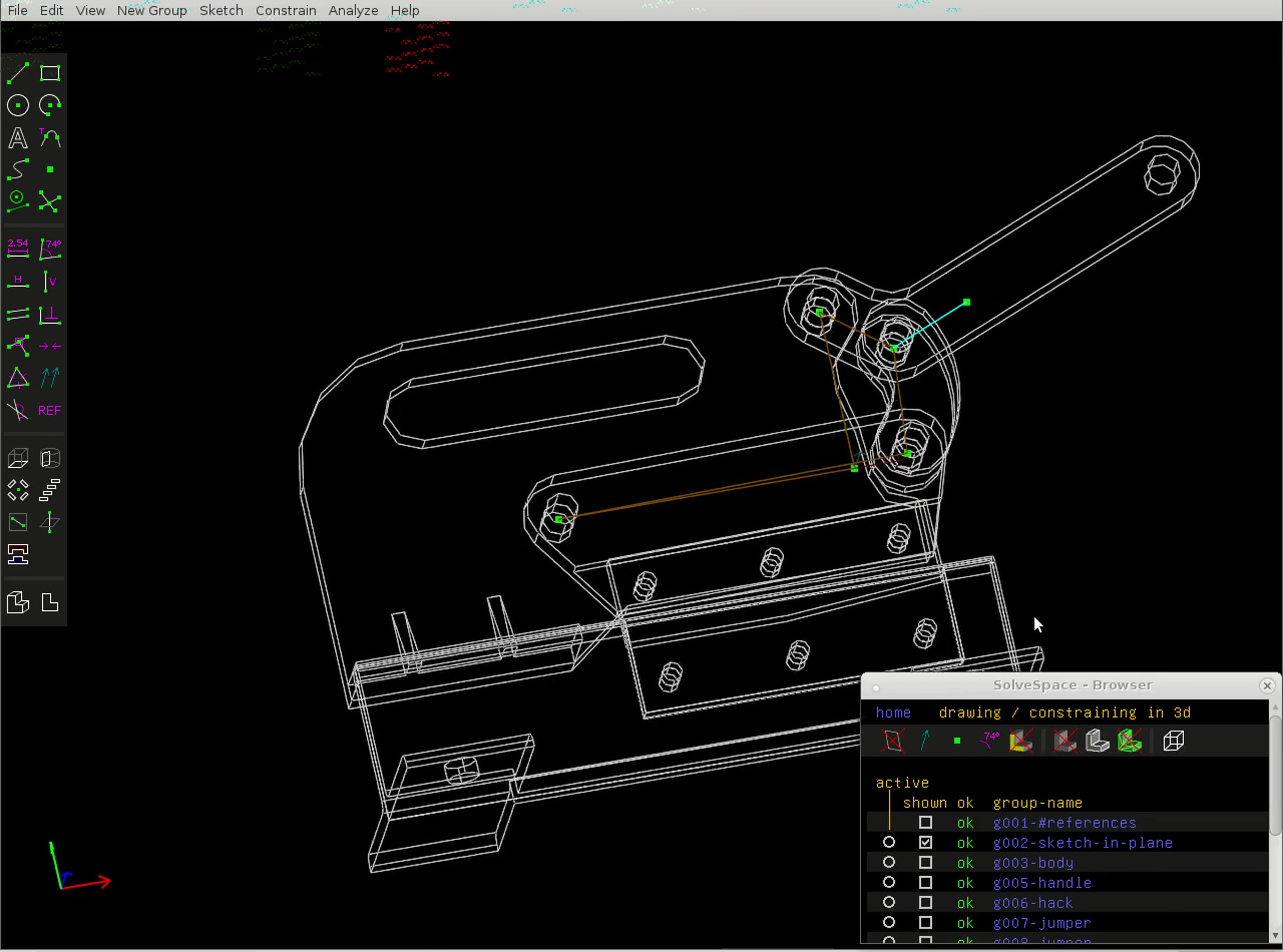
Task: Toggle constraints and dimensions visibility in Browser
Action: pyautogui.click(x=989, y=740)
